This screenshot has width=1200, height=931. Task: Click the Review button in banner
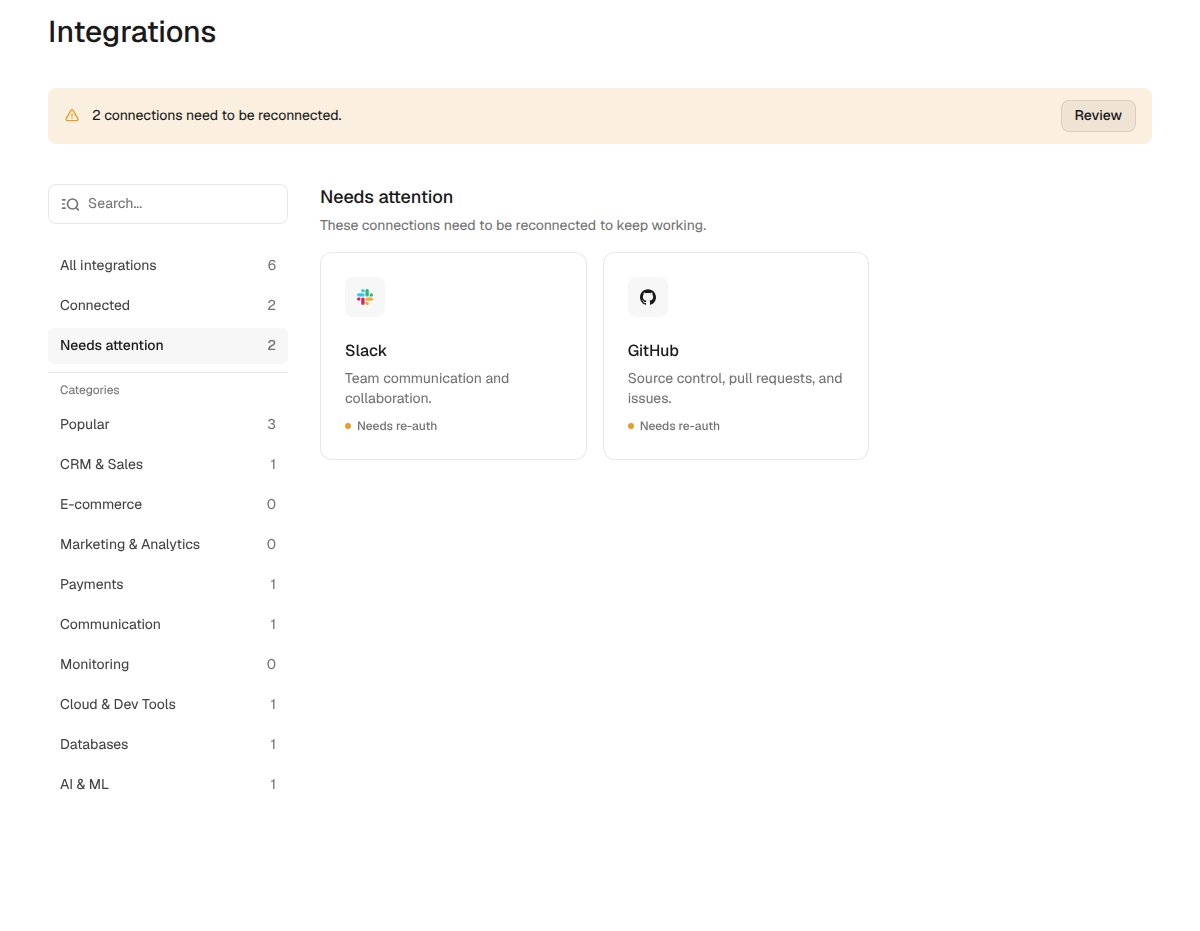(x=1098, y=116)
